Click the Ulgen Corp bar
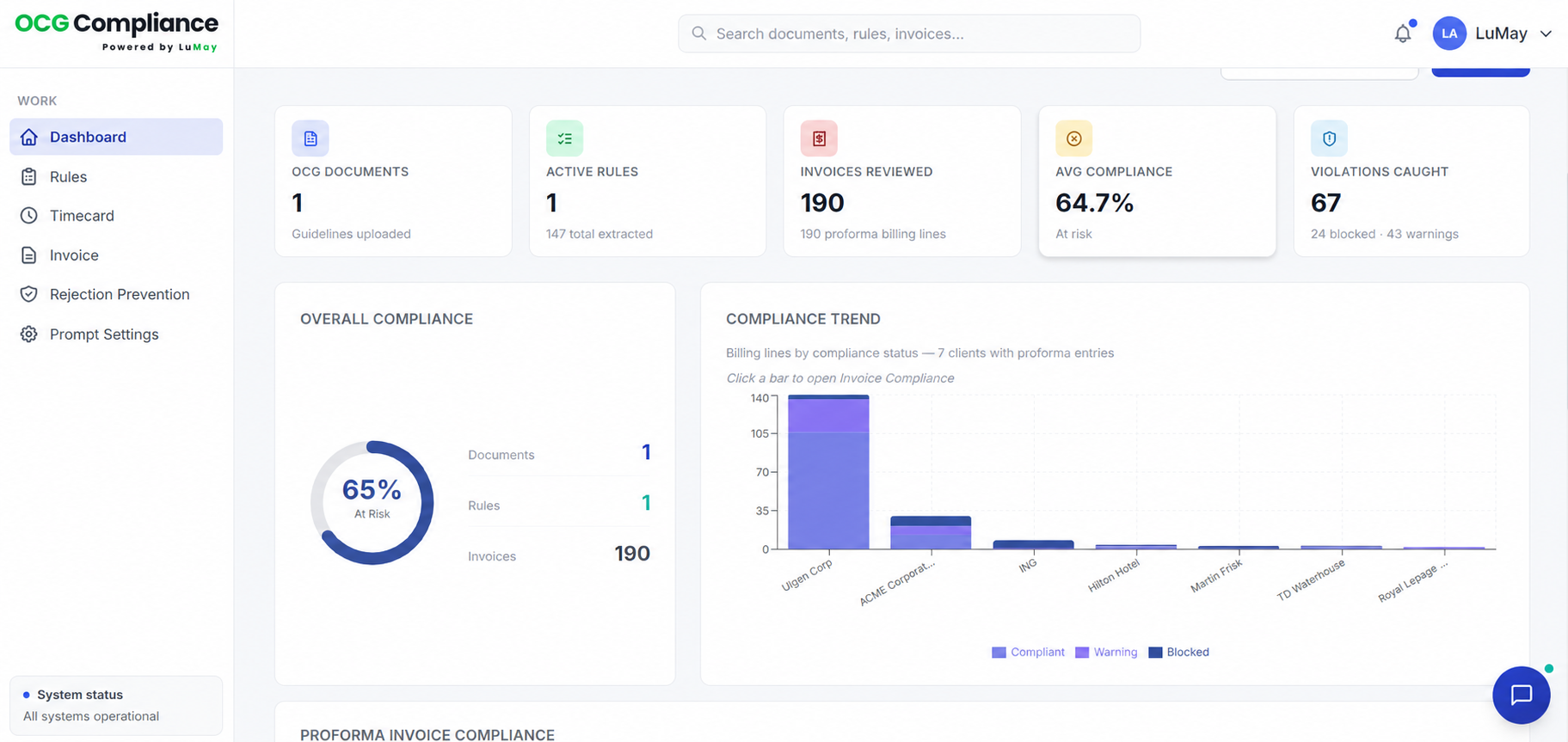 coord(828,472)
